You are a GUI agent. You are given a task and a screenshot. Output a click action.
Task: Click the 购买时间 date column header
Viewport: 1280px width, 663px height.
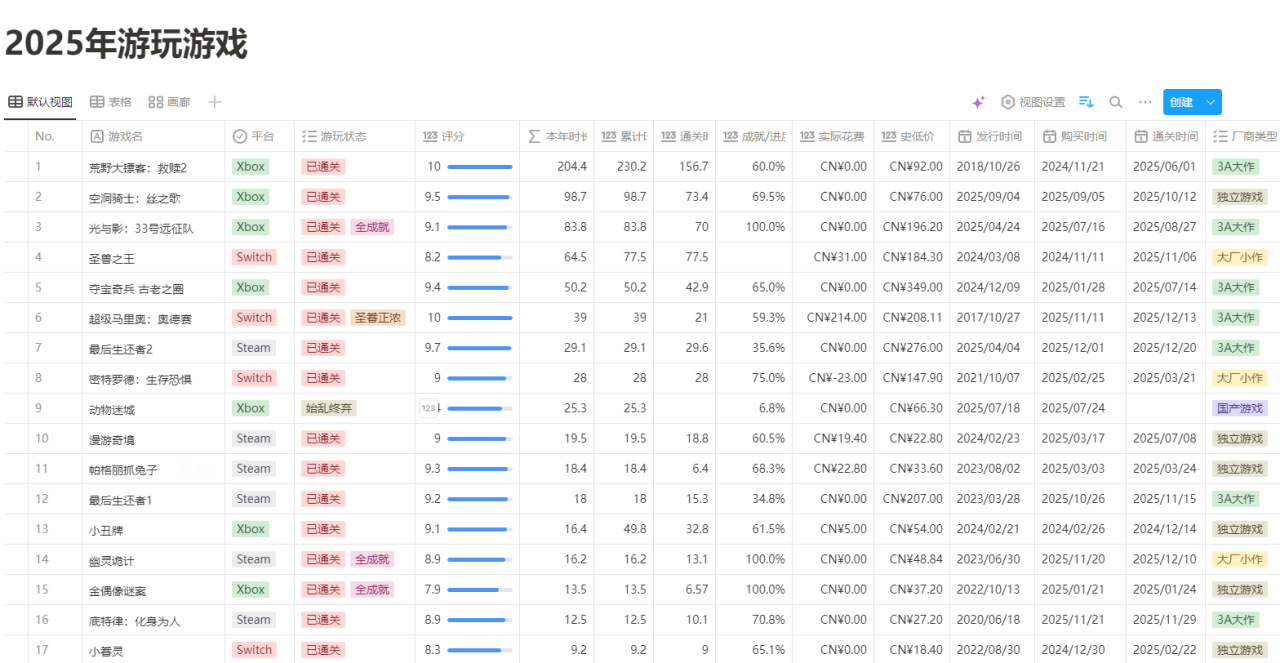(x=1080, y=136)
